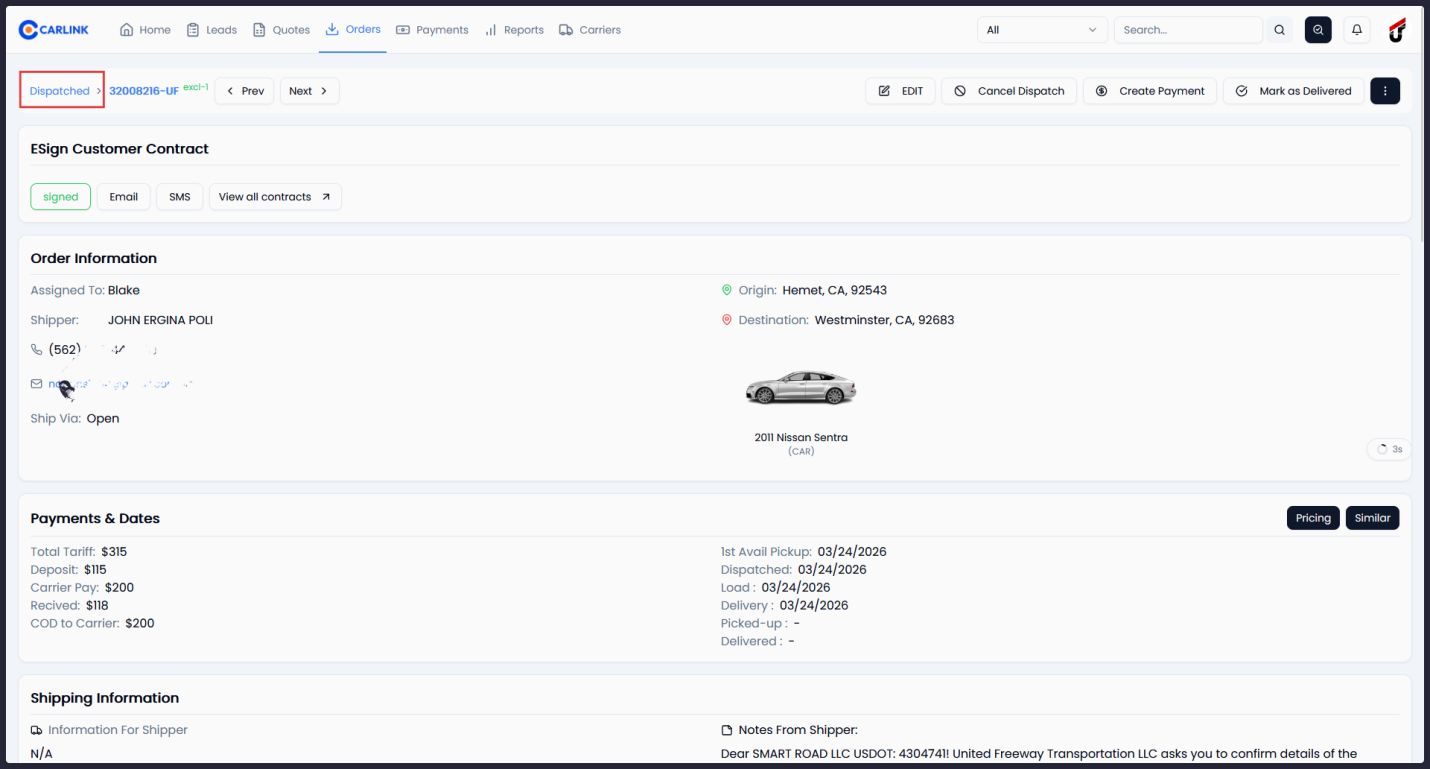The image size is (1430, 769).
Task: Open the All filter dropdown
Action: (1042, 29)
